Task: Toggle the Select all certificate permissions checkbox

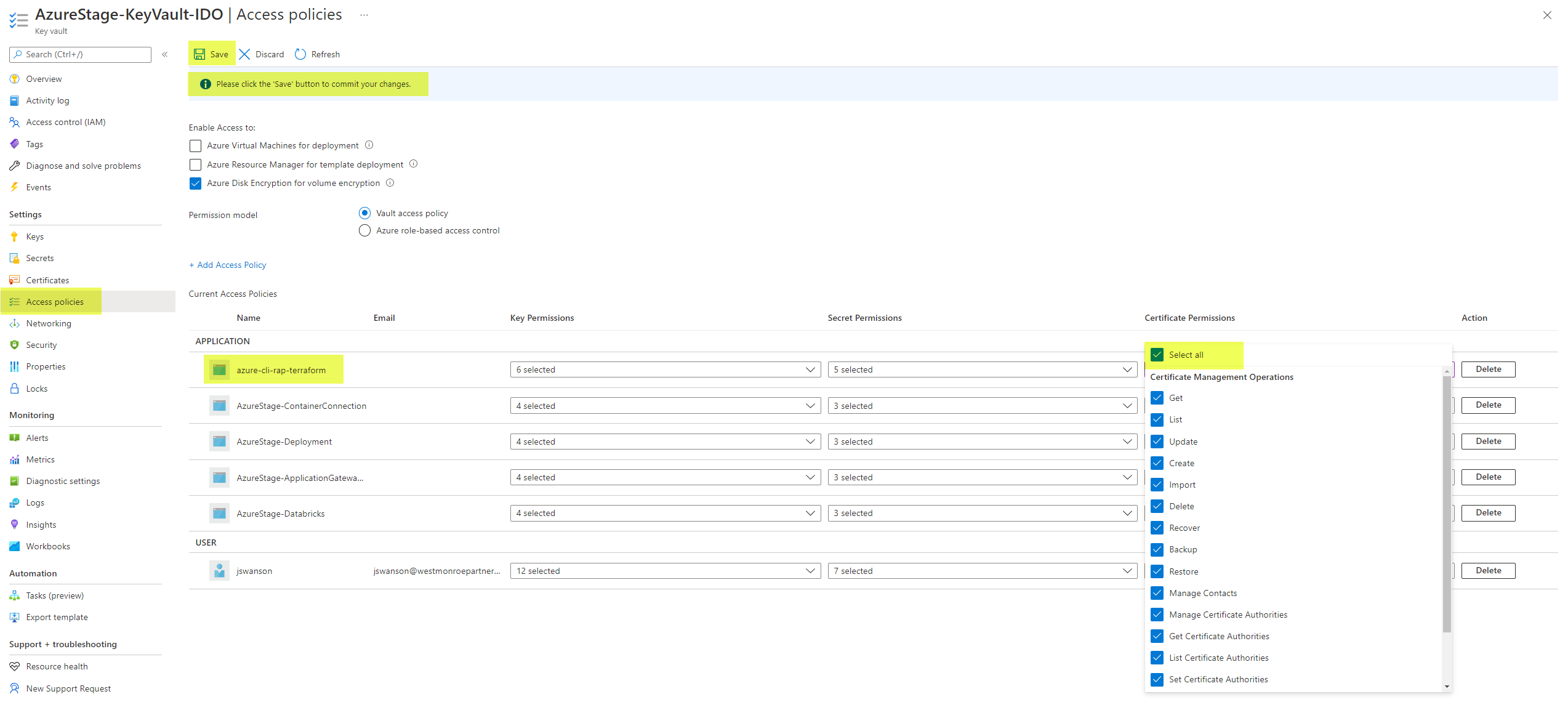Action: click(x=1157, y=355)
